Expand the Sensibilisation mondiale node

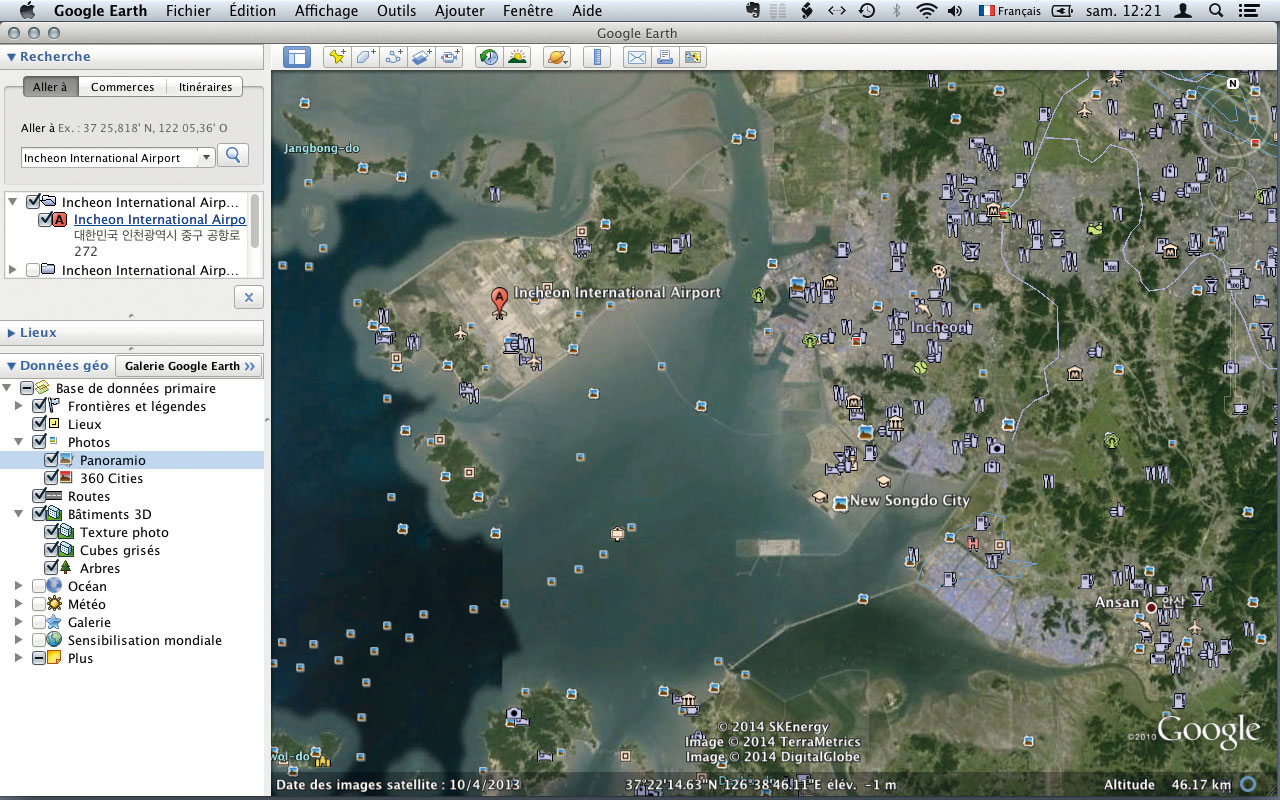(18, 641)
